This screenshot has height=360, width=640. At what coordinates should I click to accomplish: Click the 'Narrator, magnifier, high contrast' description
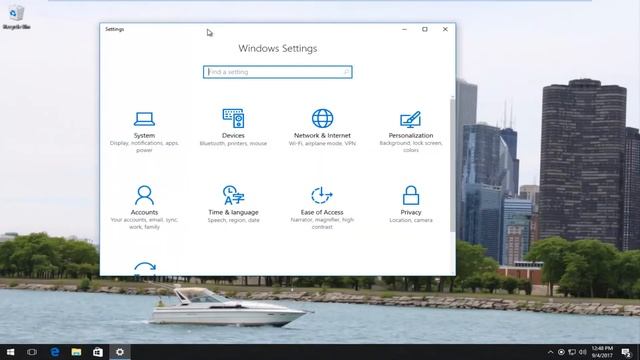click(322, 223)
